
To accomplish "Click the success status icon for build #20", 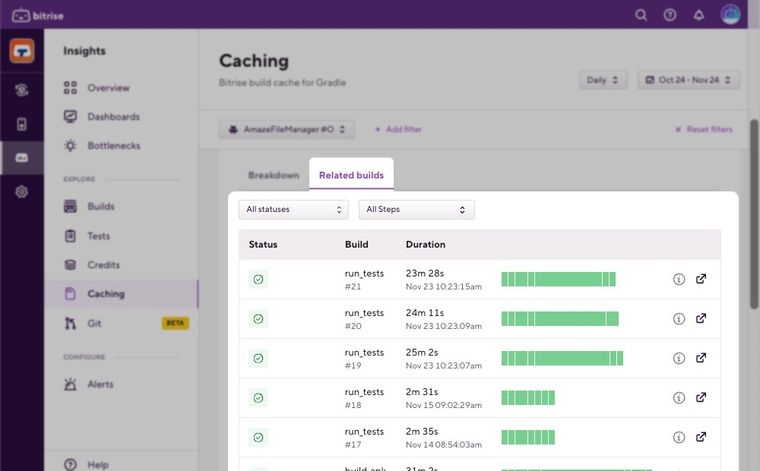I will coord(258,319).
